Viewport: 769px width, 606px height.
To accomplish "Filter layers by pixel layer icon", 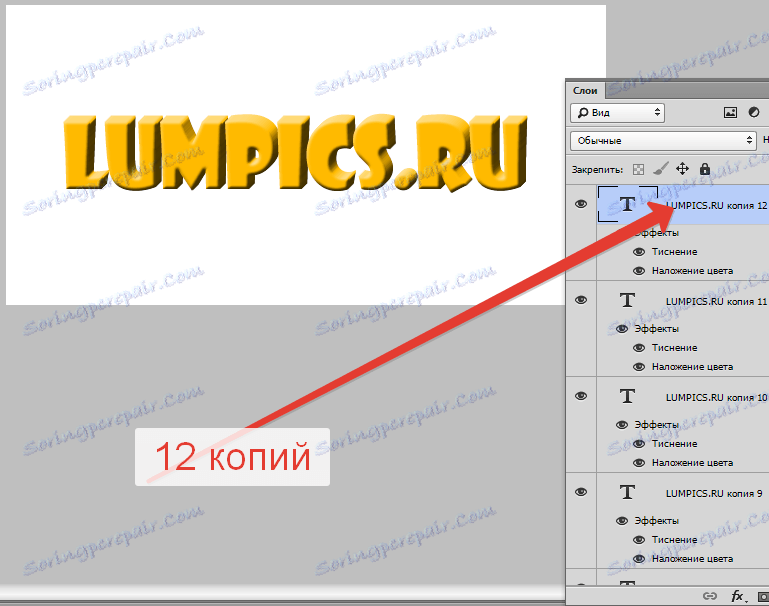I will pos(730,113).
